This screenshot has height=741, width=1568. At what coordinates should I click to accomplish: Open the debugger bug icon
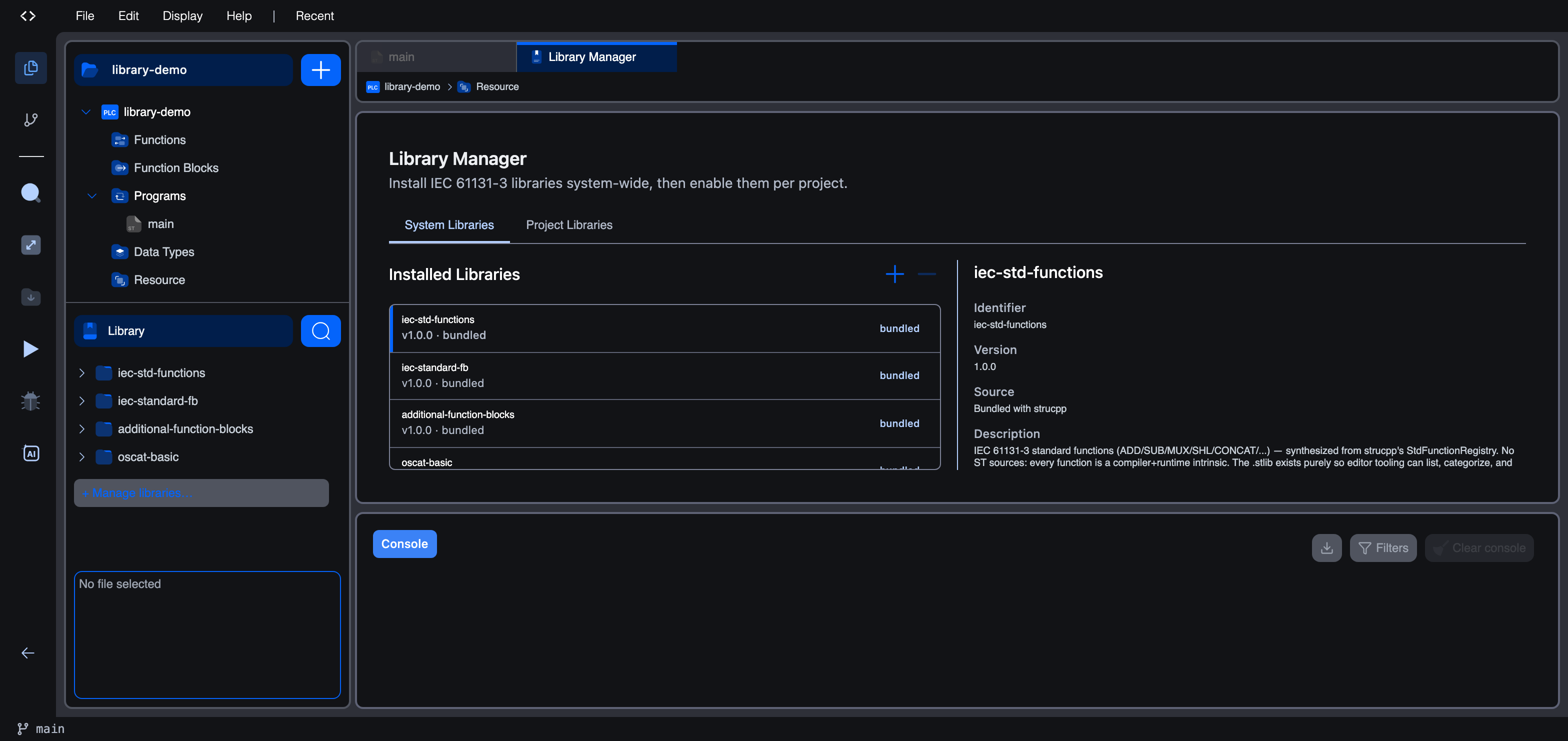pos(30,401)
